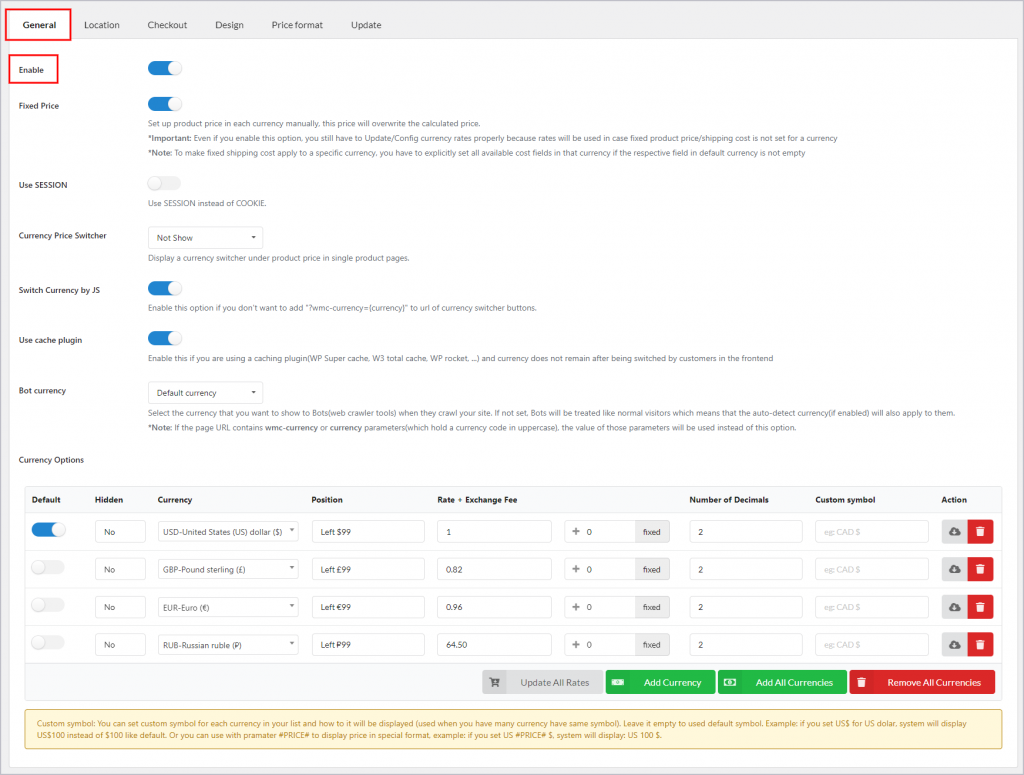Delete the RUB-Russian ruble row
The image size is (1024, 775).
pyautogui.click(x=980, y=644)
